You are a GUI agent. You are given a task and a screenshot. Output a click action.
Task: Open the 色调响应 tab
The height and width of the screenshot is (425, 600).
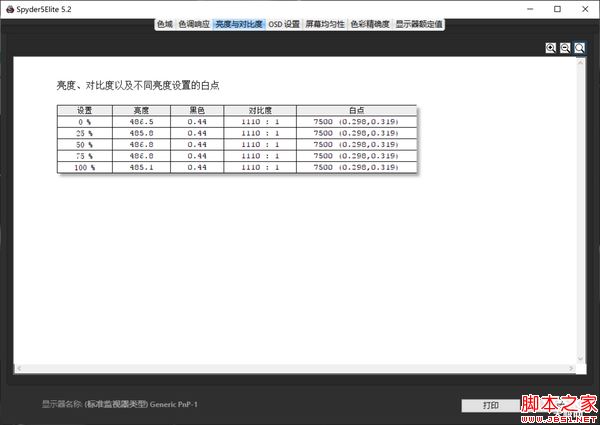tap(194, 24)
